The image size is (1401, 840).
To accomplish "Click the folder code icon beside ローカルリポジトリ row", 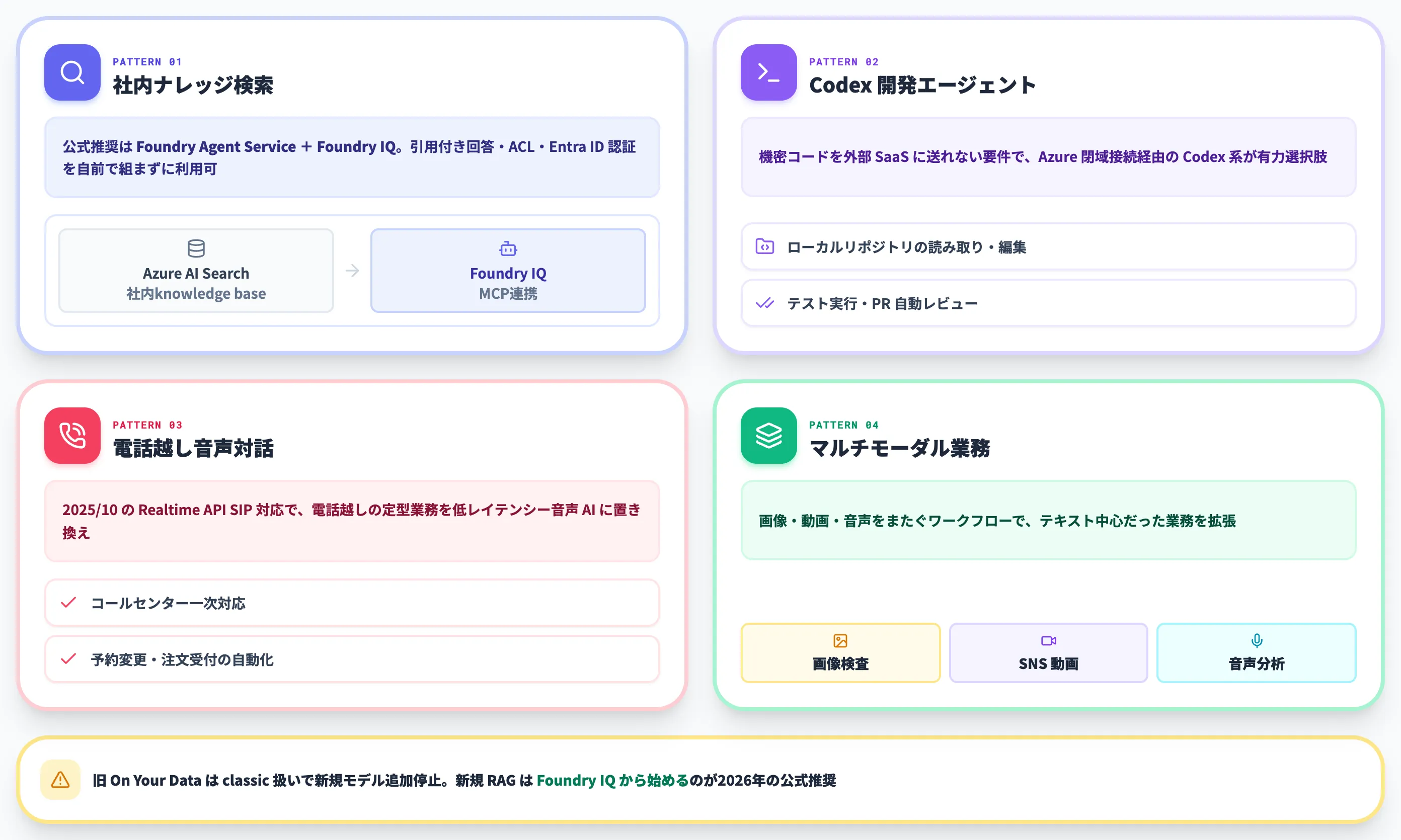I will (764, 246).
